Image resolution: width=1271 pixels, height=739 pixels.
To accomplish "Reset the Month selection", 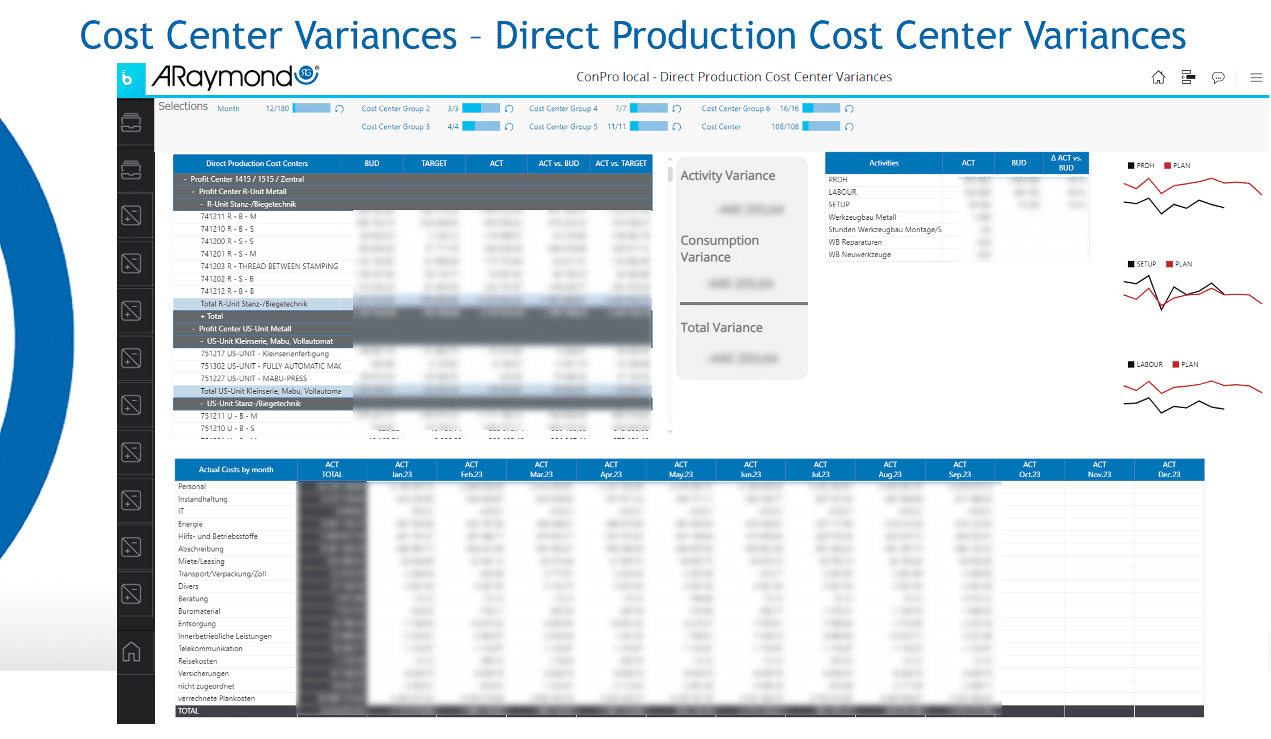I will point(339,108).
